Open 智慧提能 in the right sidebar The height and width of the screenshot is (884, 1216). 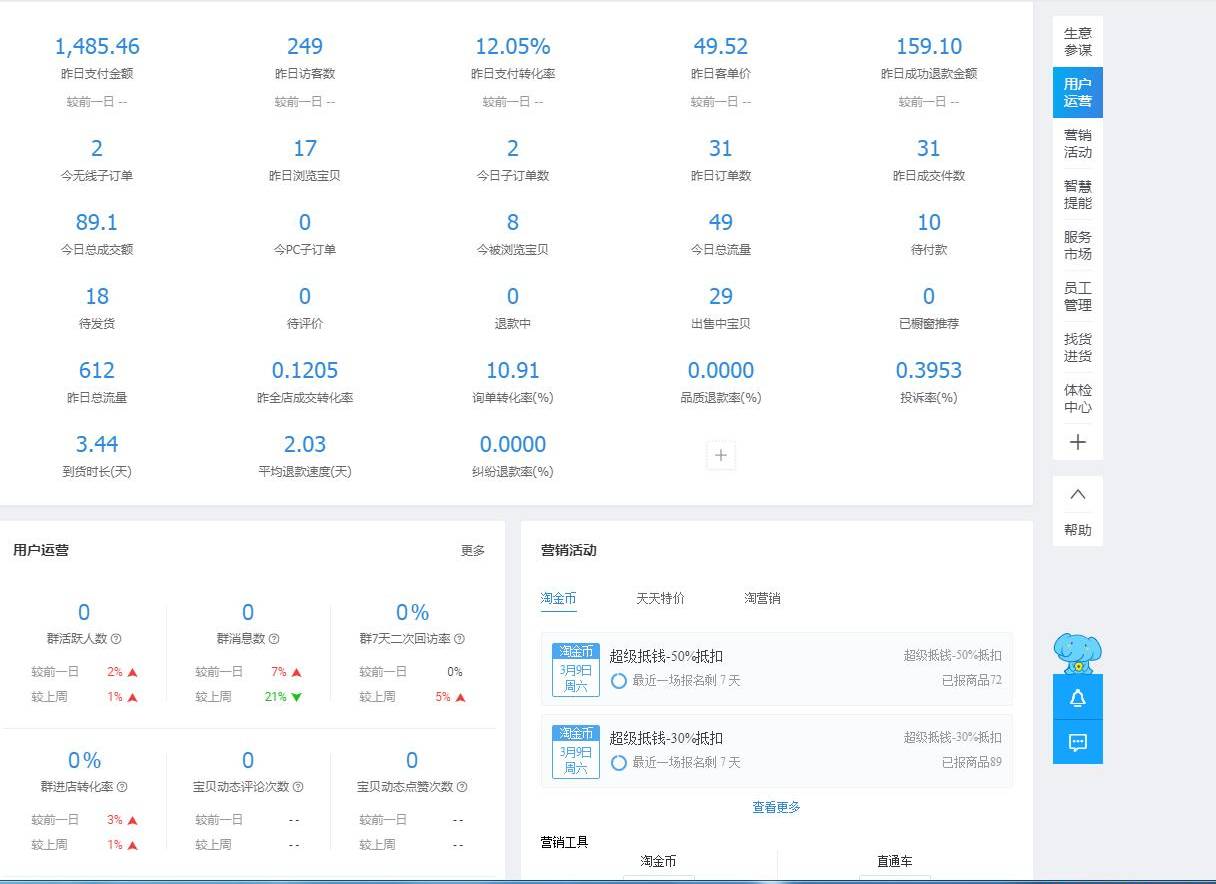point(1078,194)
